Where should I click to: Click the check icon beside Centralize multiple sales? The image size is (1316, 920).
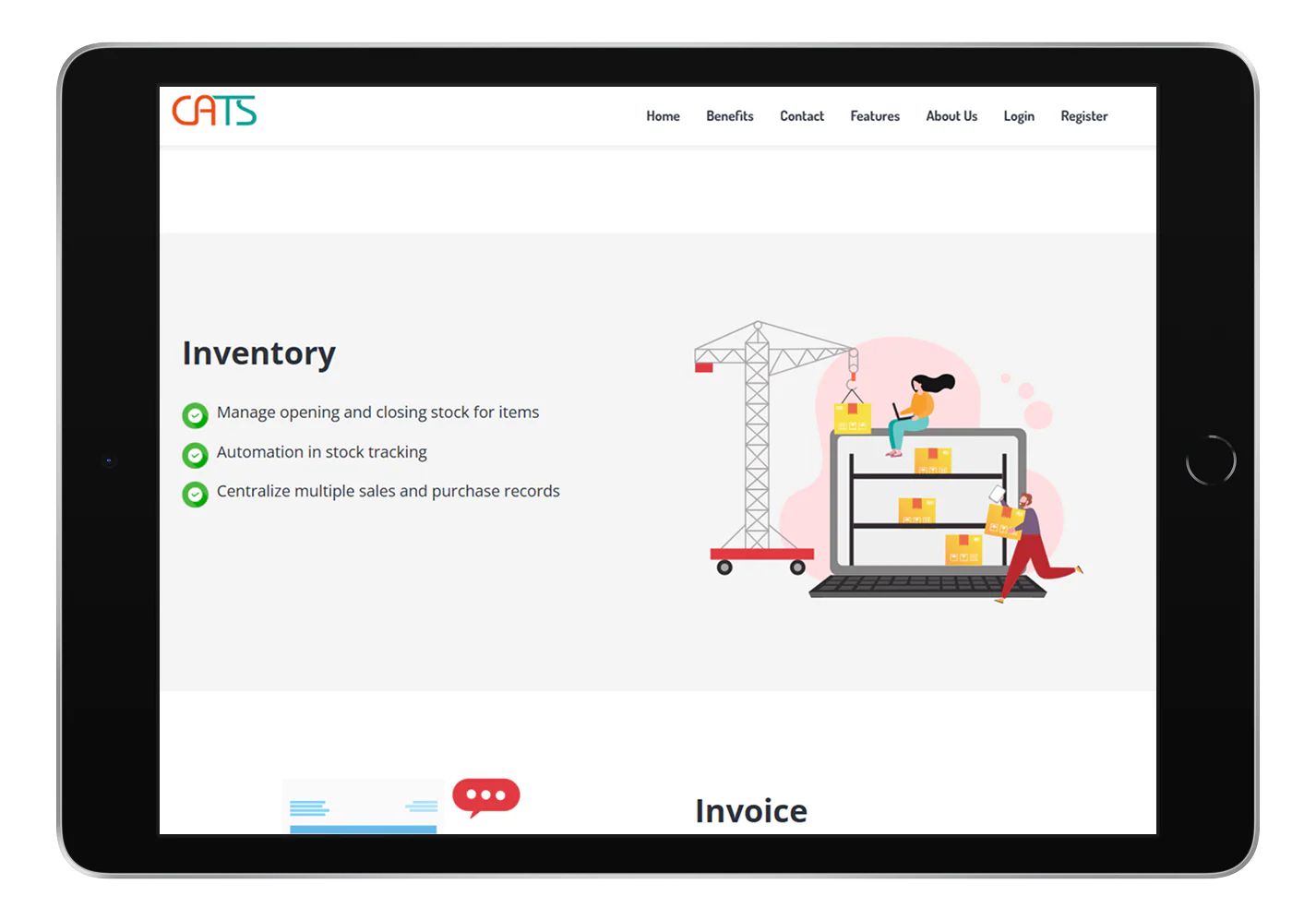click(195, 495)
